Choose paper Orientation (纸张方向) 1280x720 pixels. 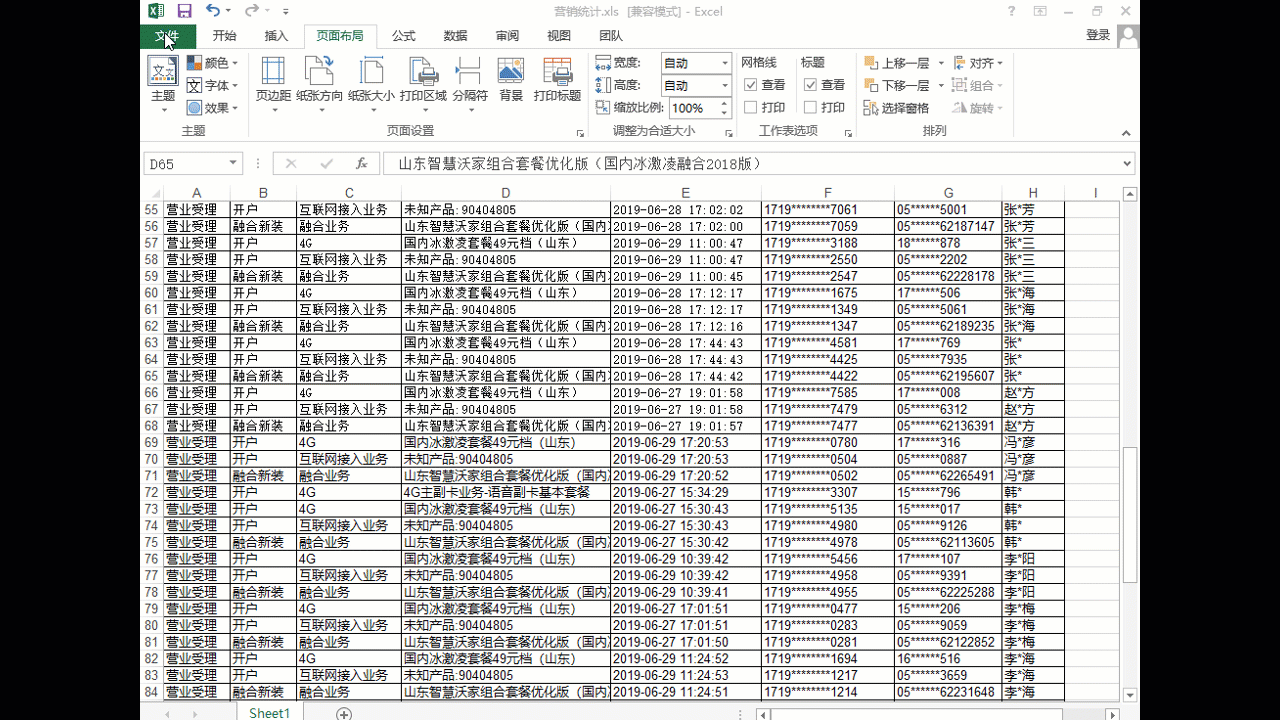click(320, 84)
